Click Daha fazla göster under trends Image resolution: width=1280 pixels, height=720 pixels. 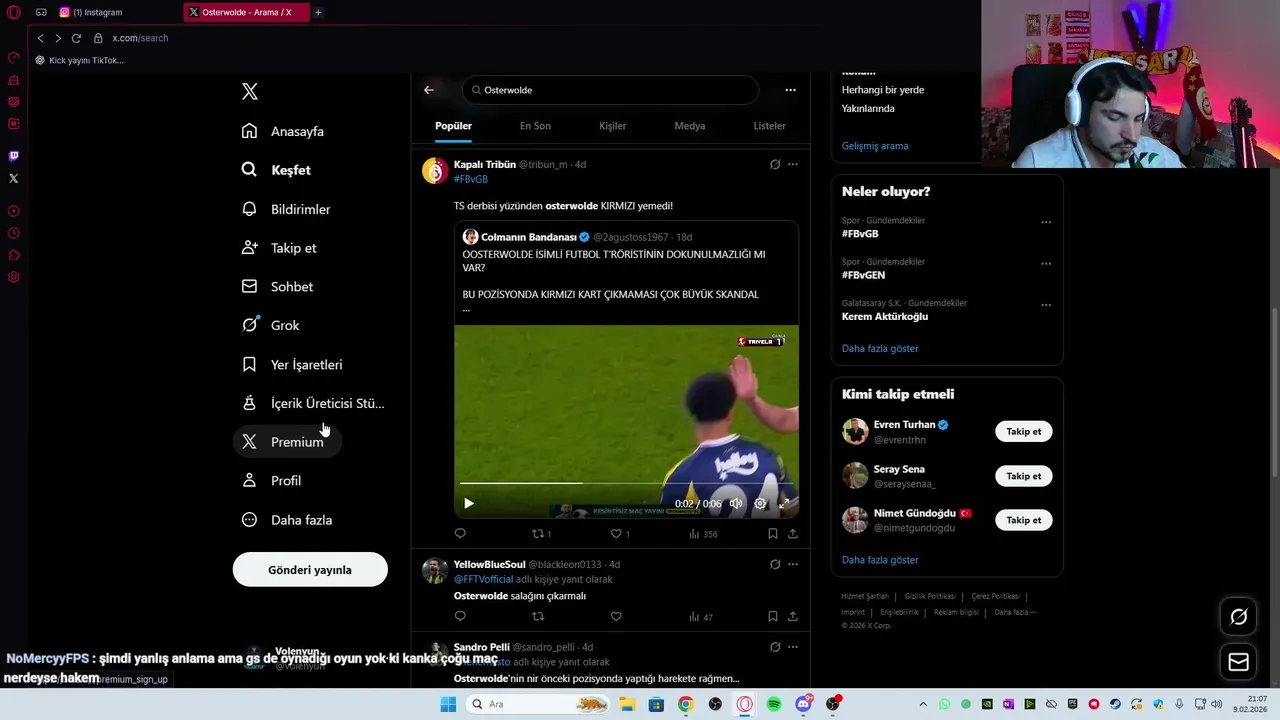[x=880, y=348]
